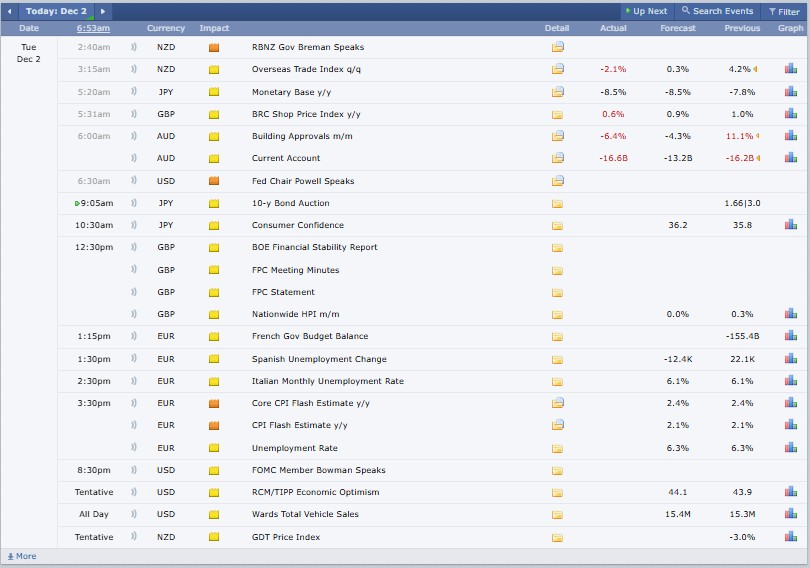Select the Italian Monthly Unemployment Rate event row
Image resolution: width=810 pixels, height=568 pixels.
tap(327, 381)
